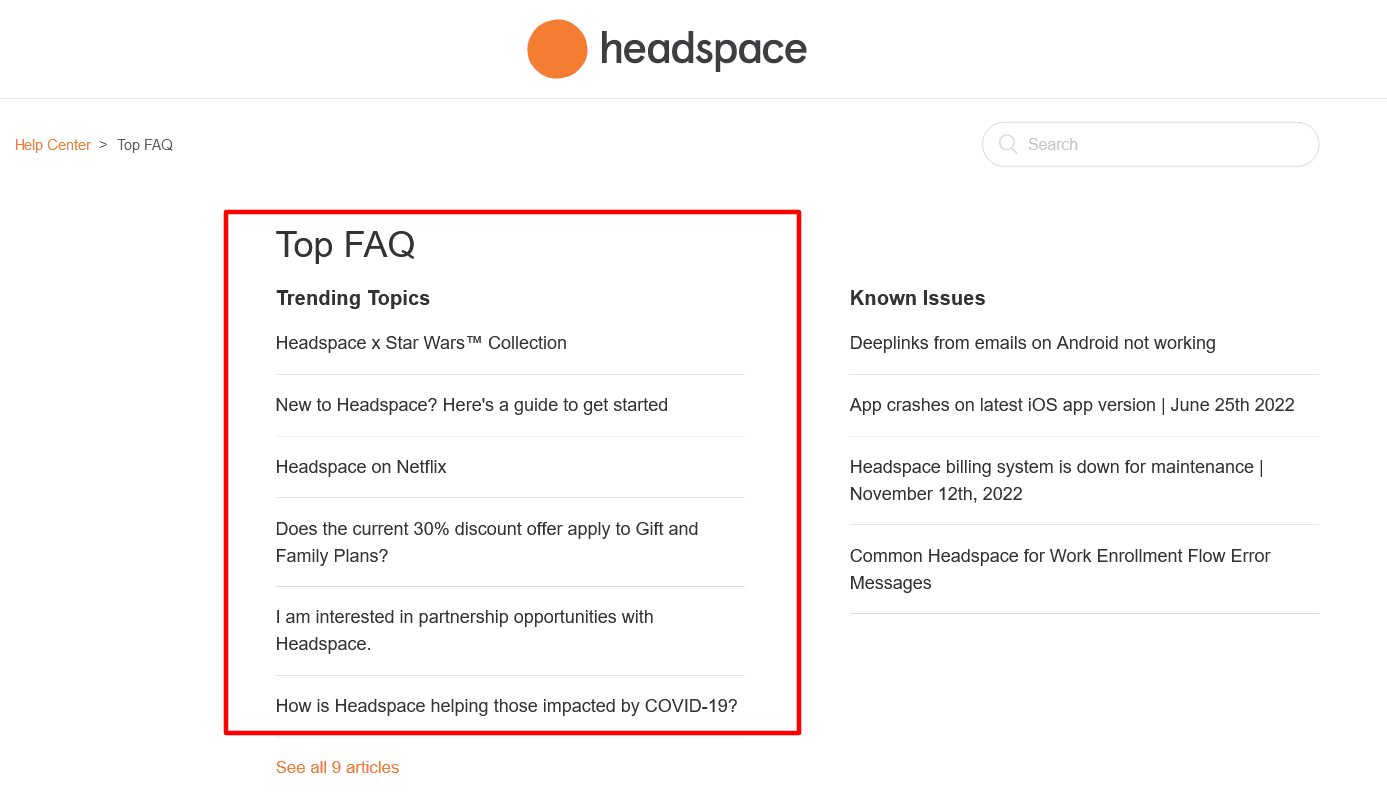Viewport: 1387px width, 792px height.
Task: Click the orange Headspace circle logo
Action: (557, 49)
